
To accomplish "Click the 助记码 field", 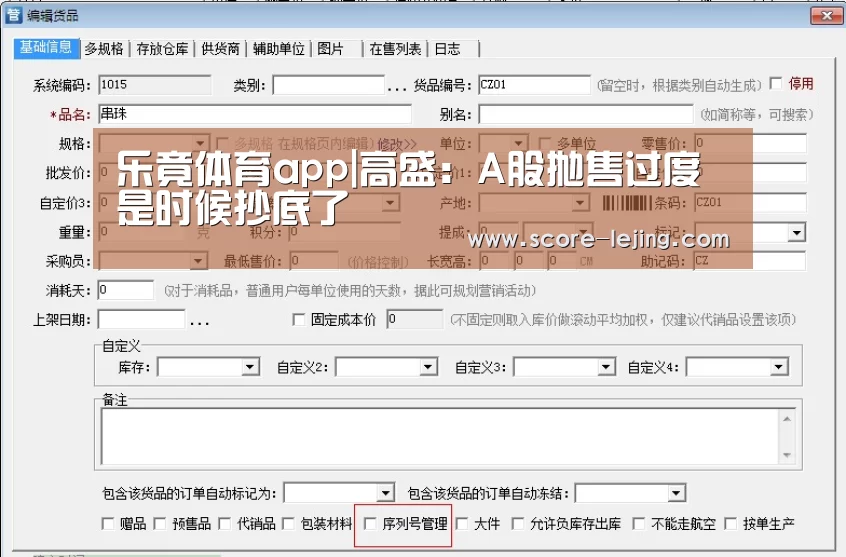I will (x=749, y=261).
